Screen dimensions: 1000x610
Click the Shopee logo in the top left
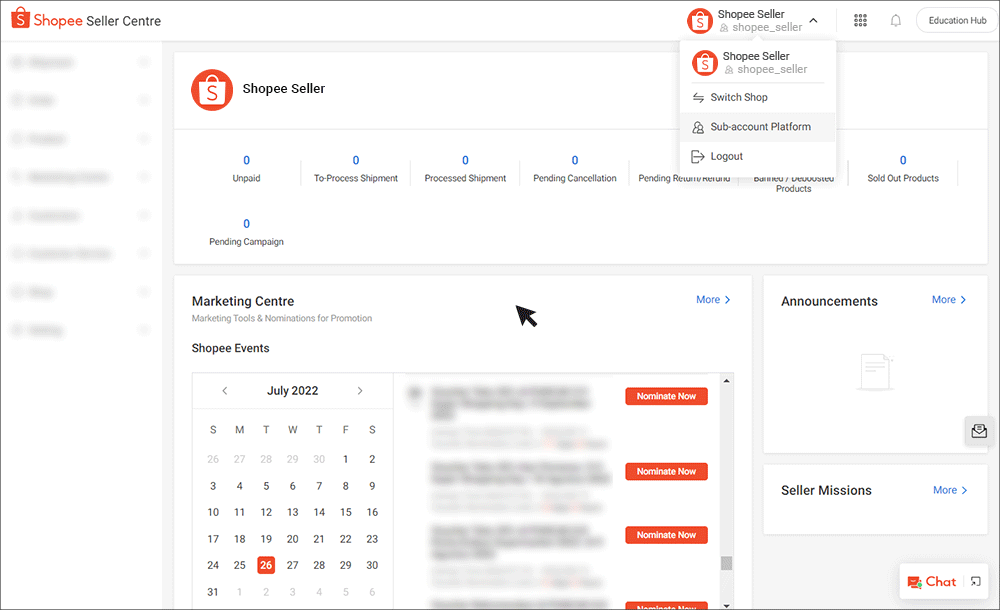pos(19,18)
